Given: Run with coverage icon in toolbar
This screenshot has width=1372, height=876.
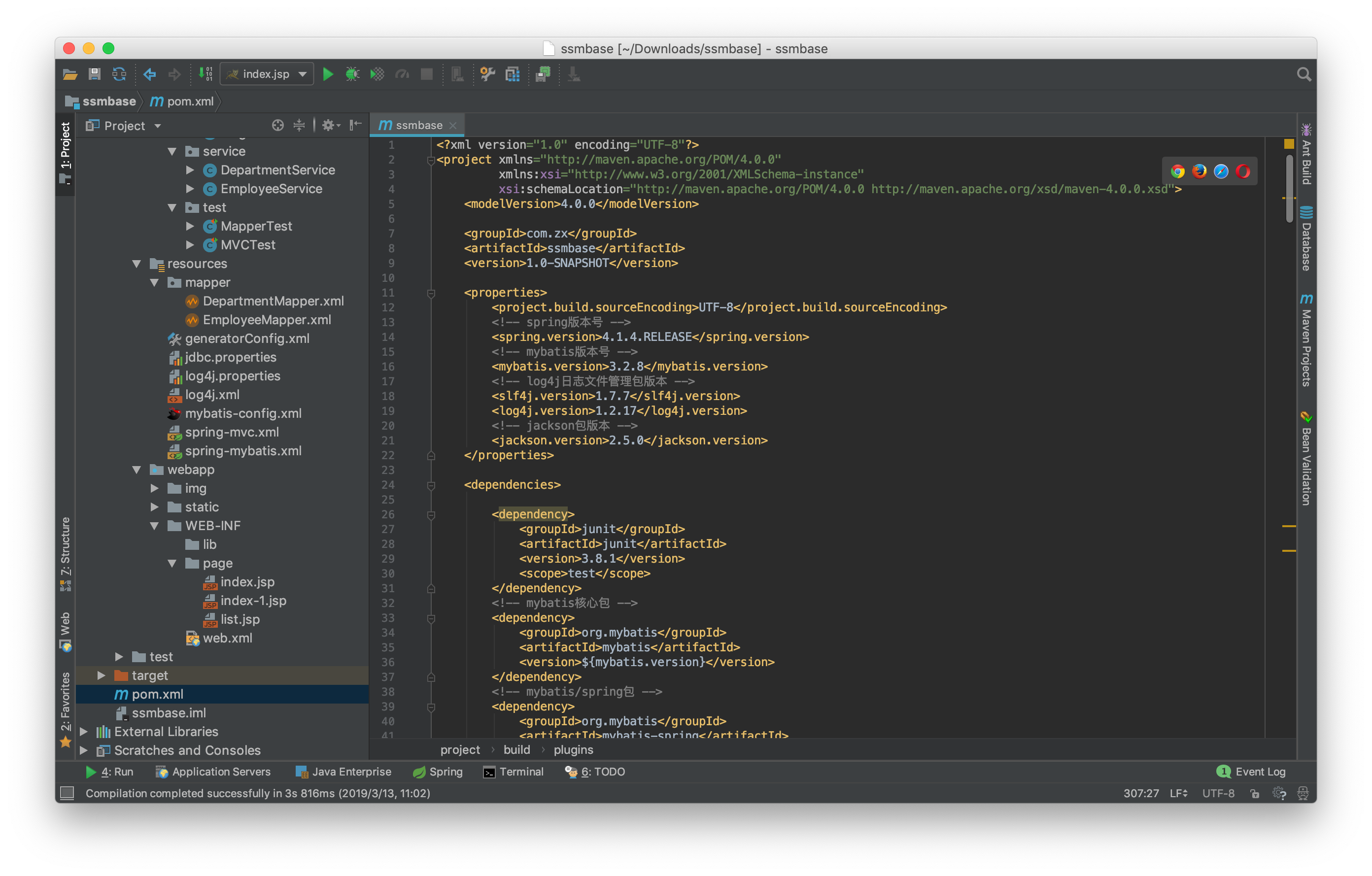Looking at the screenshot, I should click(377, 74).
